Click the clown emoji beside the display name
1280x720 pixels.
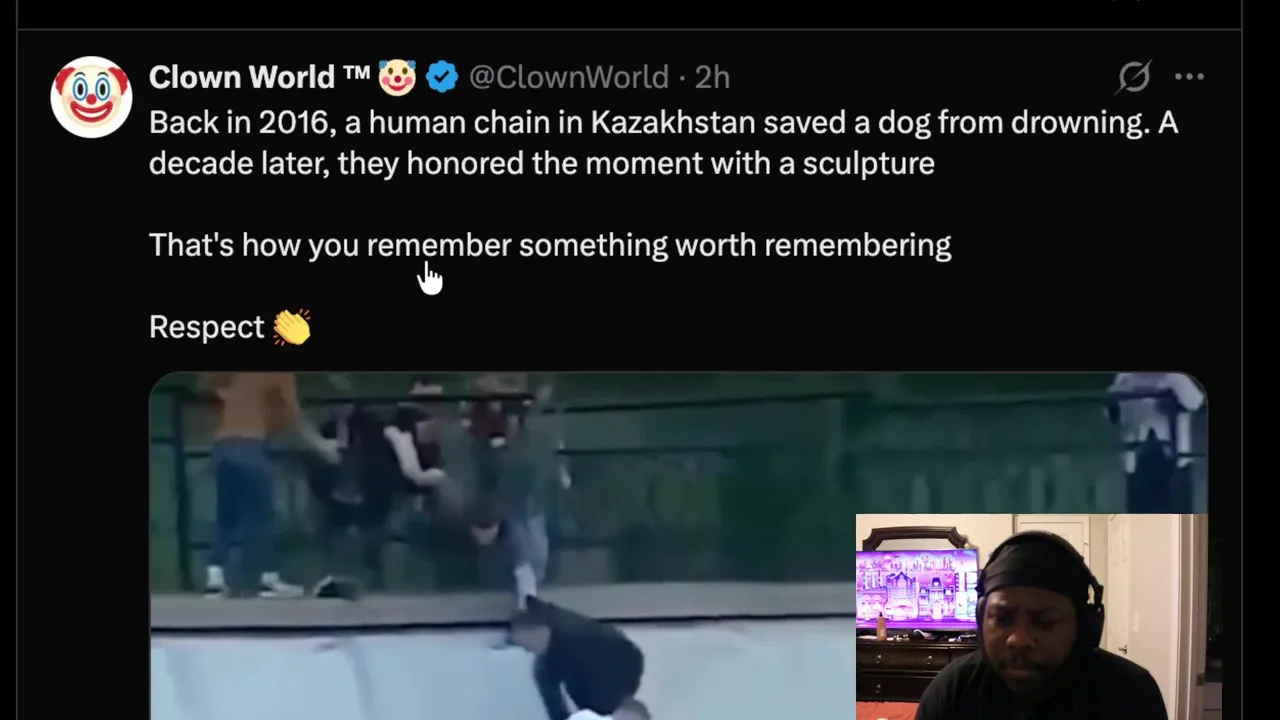(x=397, y=77)
